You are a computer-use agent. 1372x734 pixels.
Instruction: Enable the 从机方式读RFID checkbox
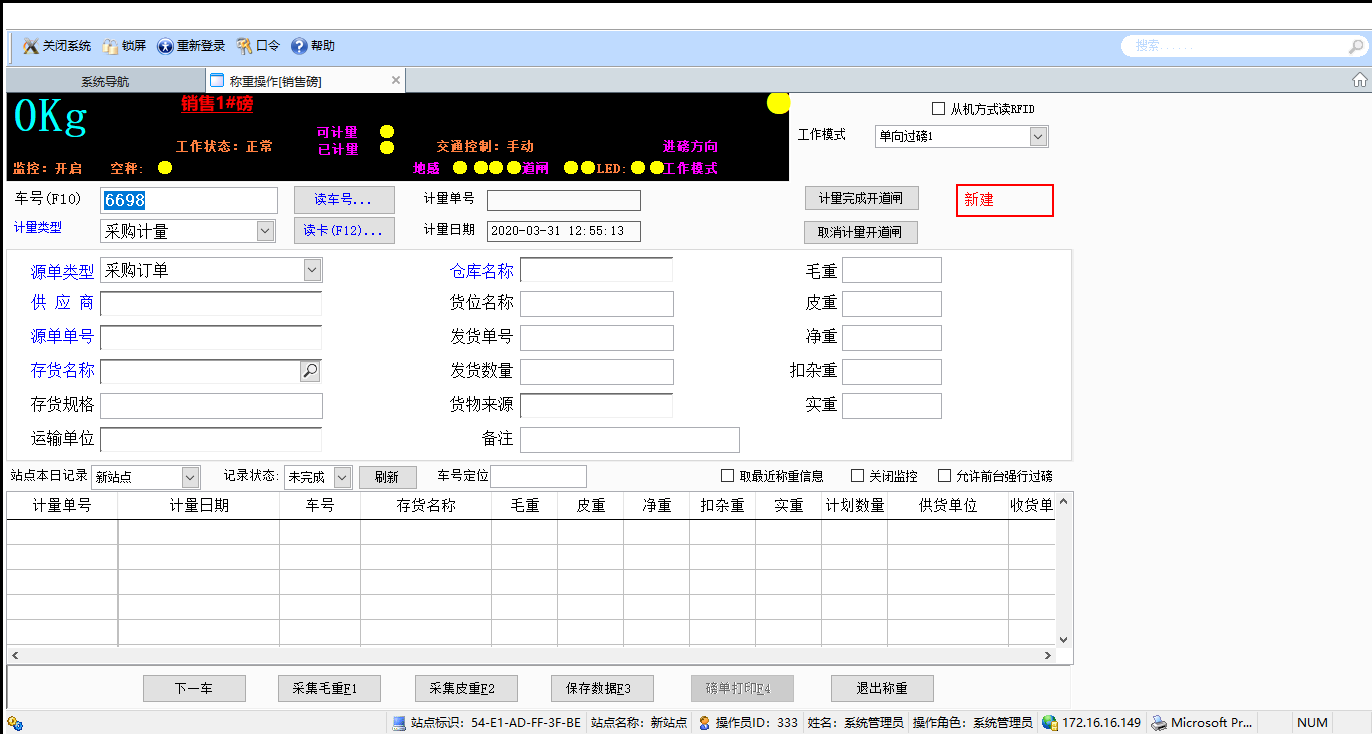tap(938, 109)
